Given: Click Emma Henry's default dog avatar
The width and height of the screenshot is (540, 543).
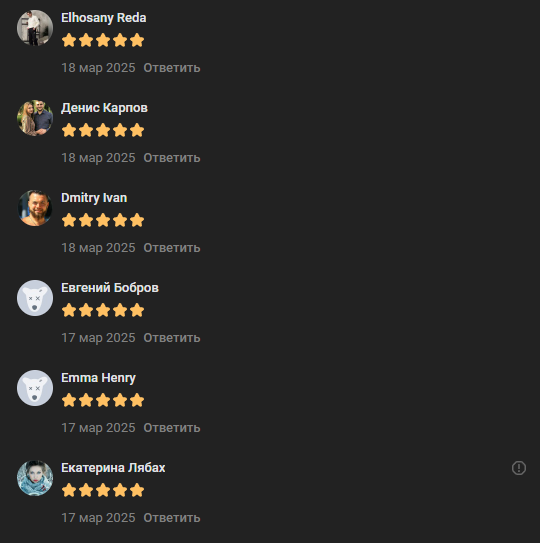Looking at the screenshot, I should (x=35, y=388).
